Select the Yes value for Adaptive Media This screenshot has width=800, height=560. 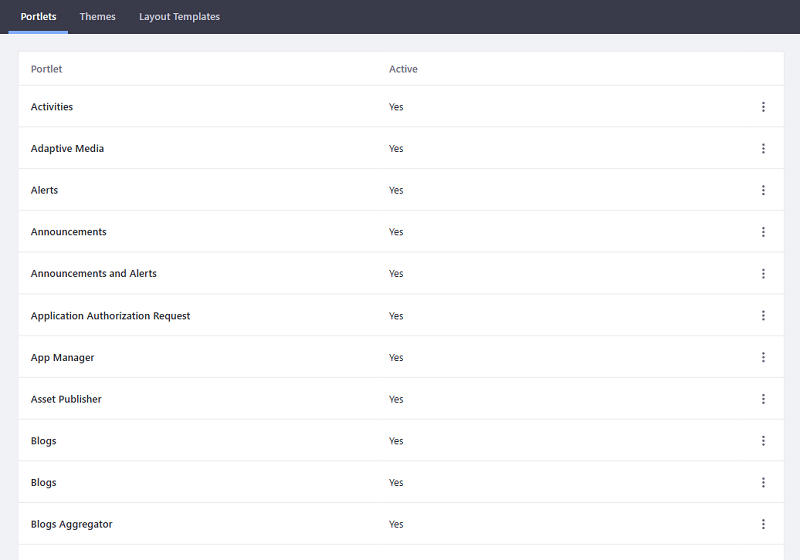click(396, 148)
